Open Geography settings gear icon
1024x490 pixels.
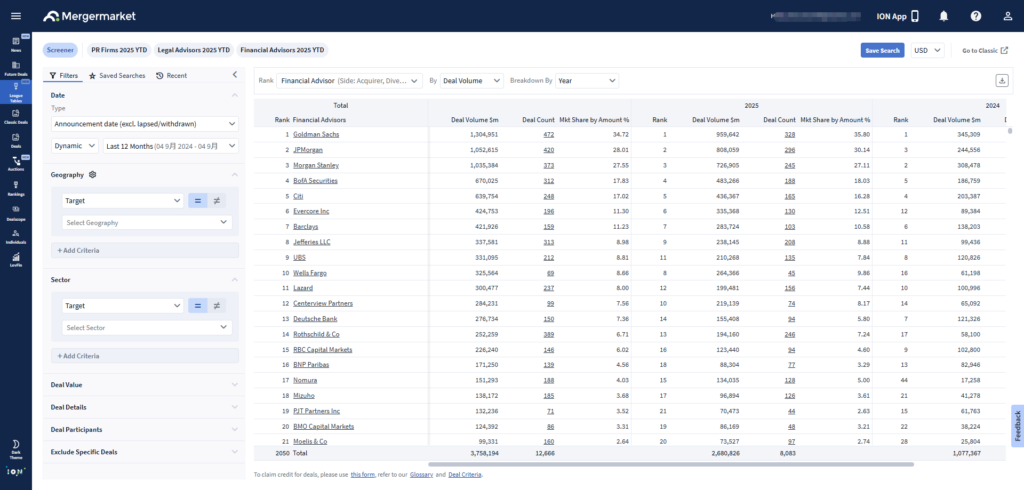[92, 174]
